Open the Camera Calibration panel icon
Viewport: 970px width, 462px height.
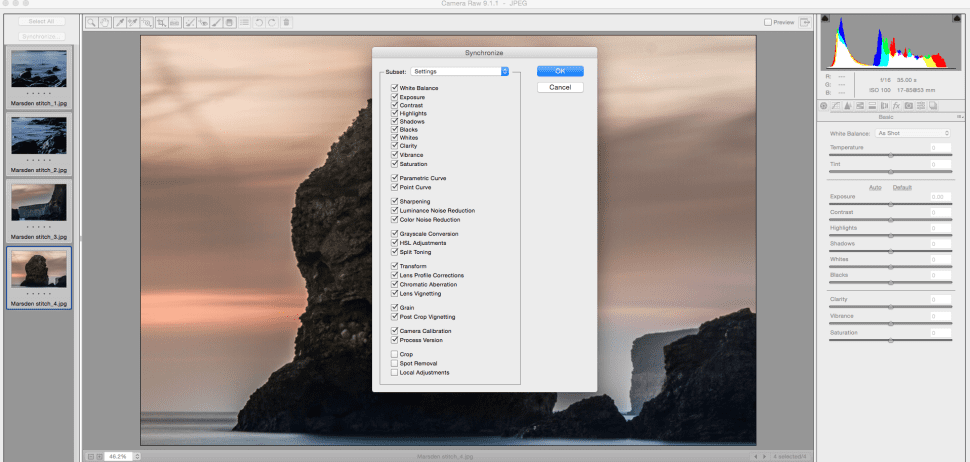(x=909, y=106)
